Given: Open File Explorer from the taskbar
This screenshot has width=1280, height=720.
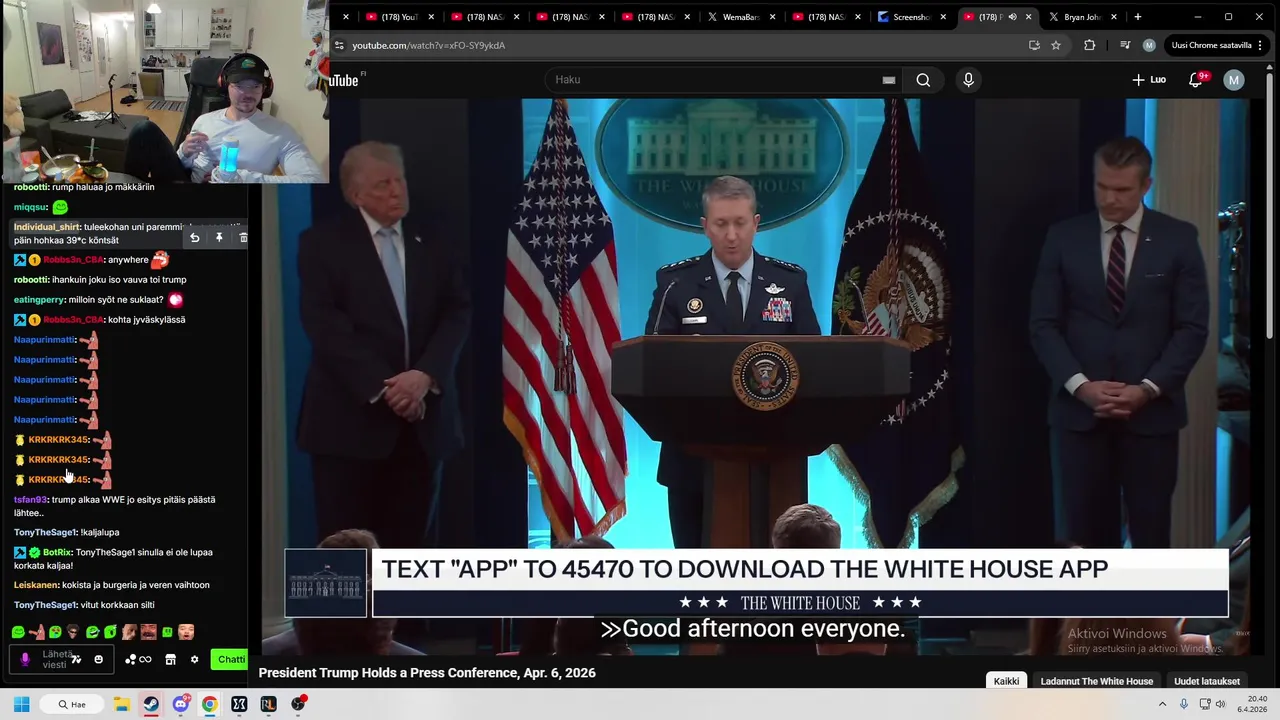Looking at the screenshot, I should (x=121, y=704).
